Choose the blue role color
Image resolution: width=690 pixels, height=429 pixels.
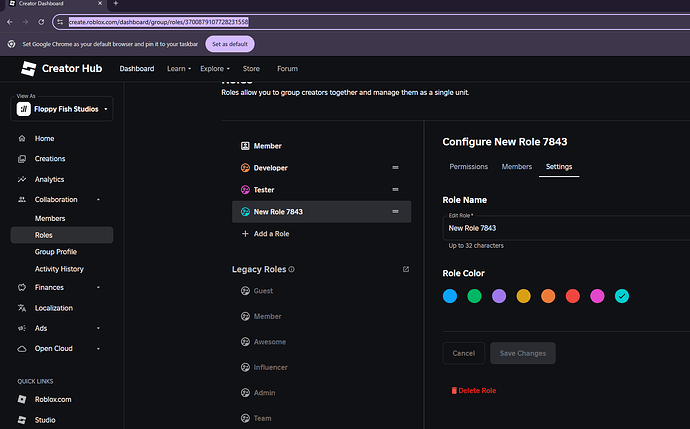(x=450, y=296)
